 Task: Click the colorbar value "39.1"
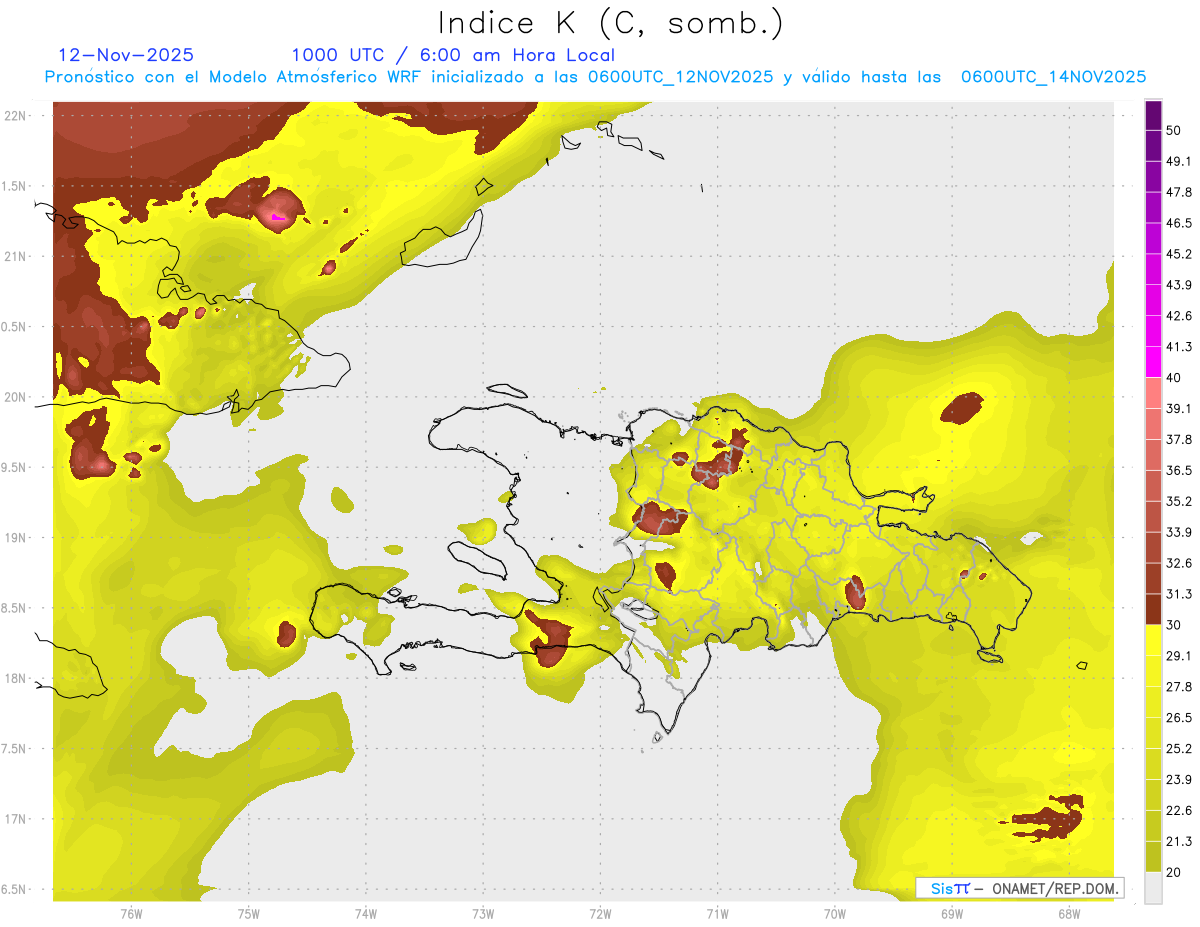[x=1179, y=408]
